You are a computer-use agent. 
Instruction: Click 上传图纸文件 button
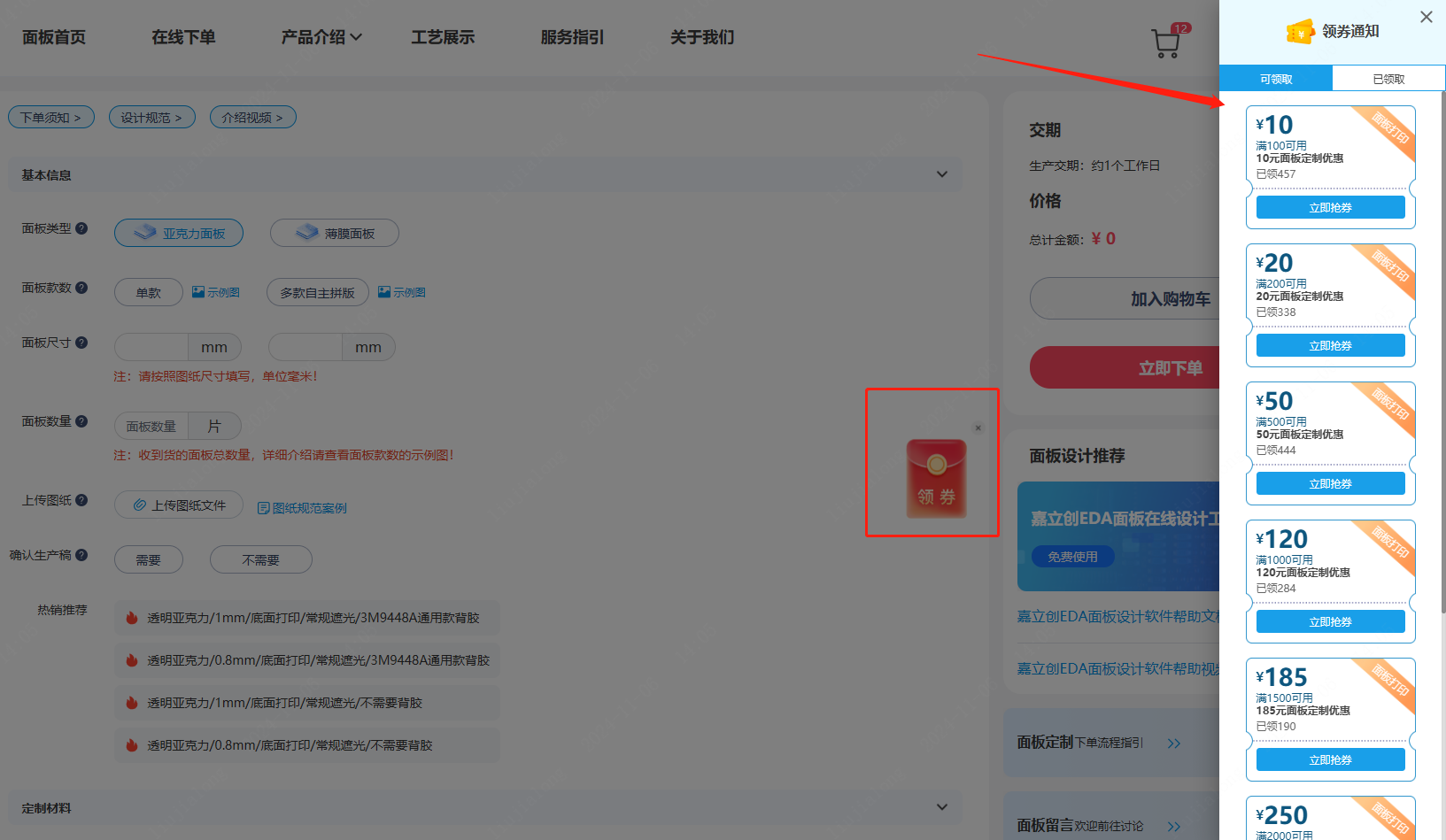click(179, 505)
